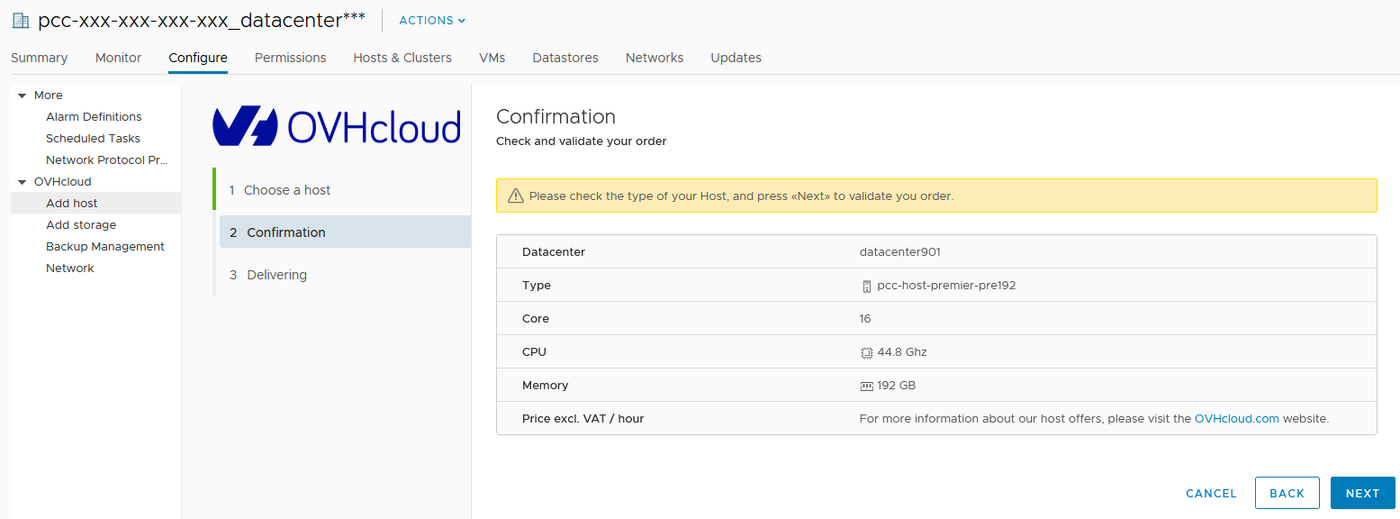This screenshot has width=1400, height=519.
Task: Click the host type icon next to pcc-host-premier-pre192
Action: tap(867, 286)
